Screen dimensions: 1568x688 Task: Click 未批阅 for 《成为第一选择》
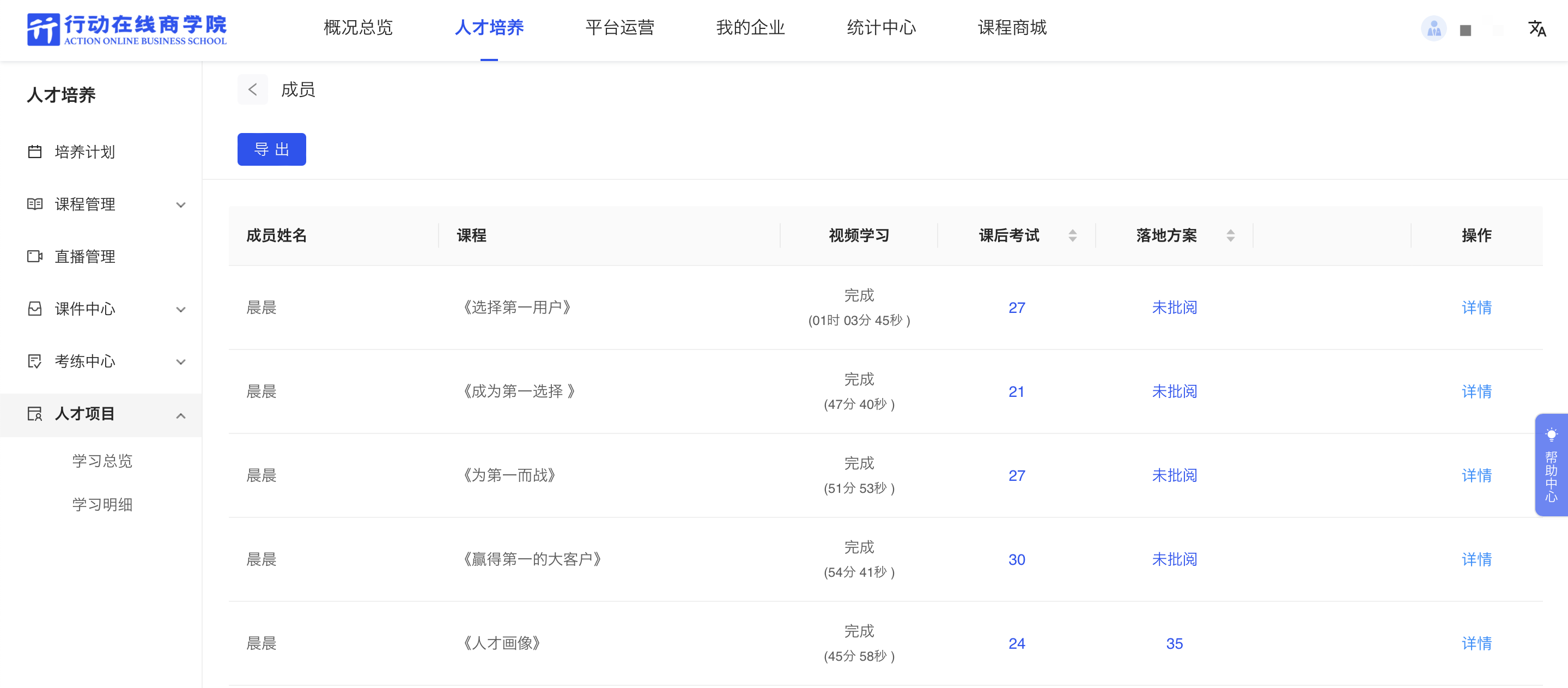[1174, 391]
